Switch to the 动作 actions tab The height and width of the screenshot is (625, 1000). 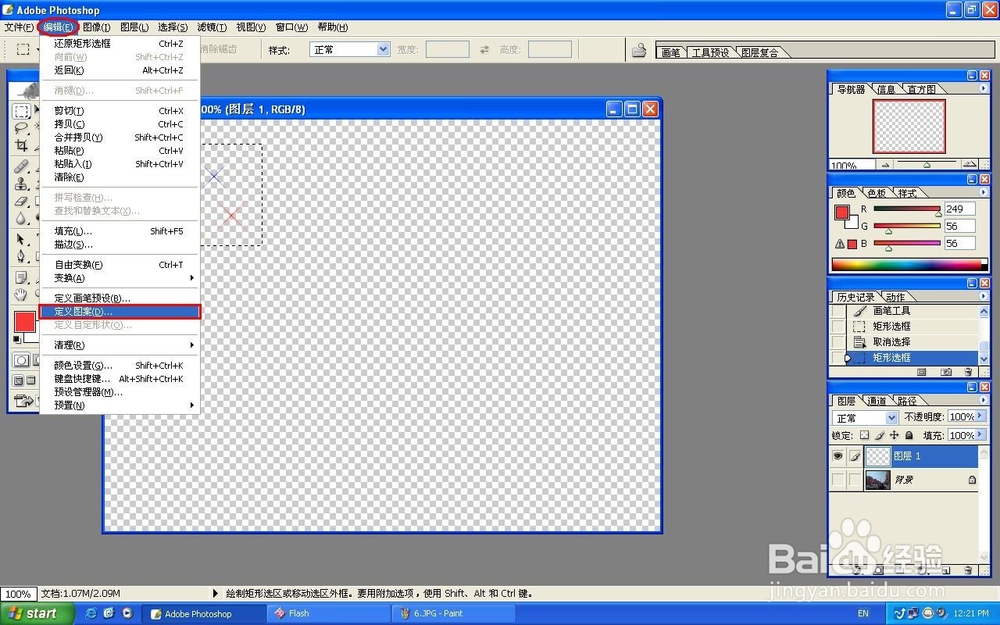(896, 297)
